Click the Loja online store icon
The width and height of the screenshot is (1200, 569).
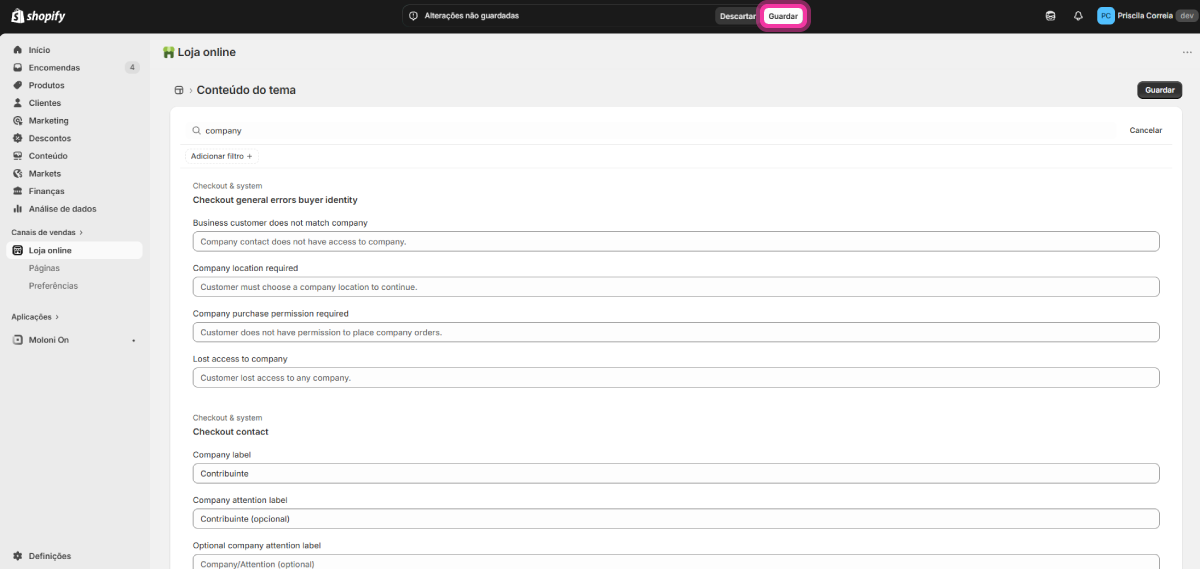click(18, 250)
